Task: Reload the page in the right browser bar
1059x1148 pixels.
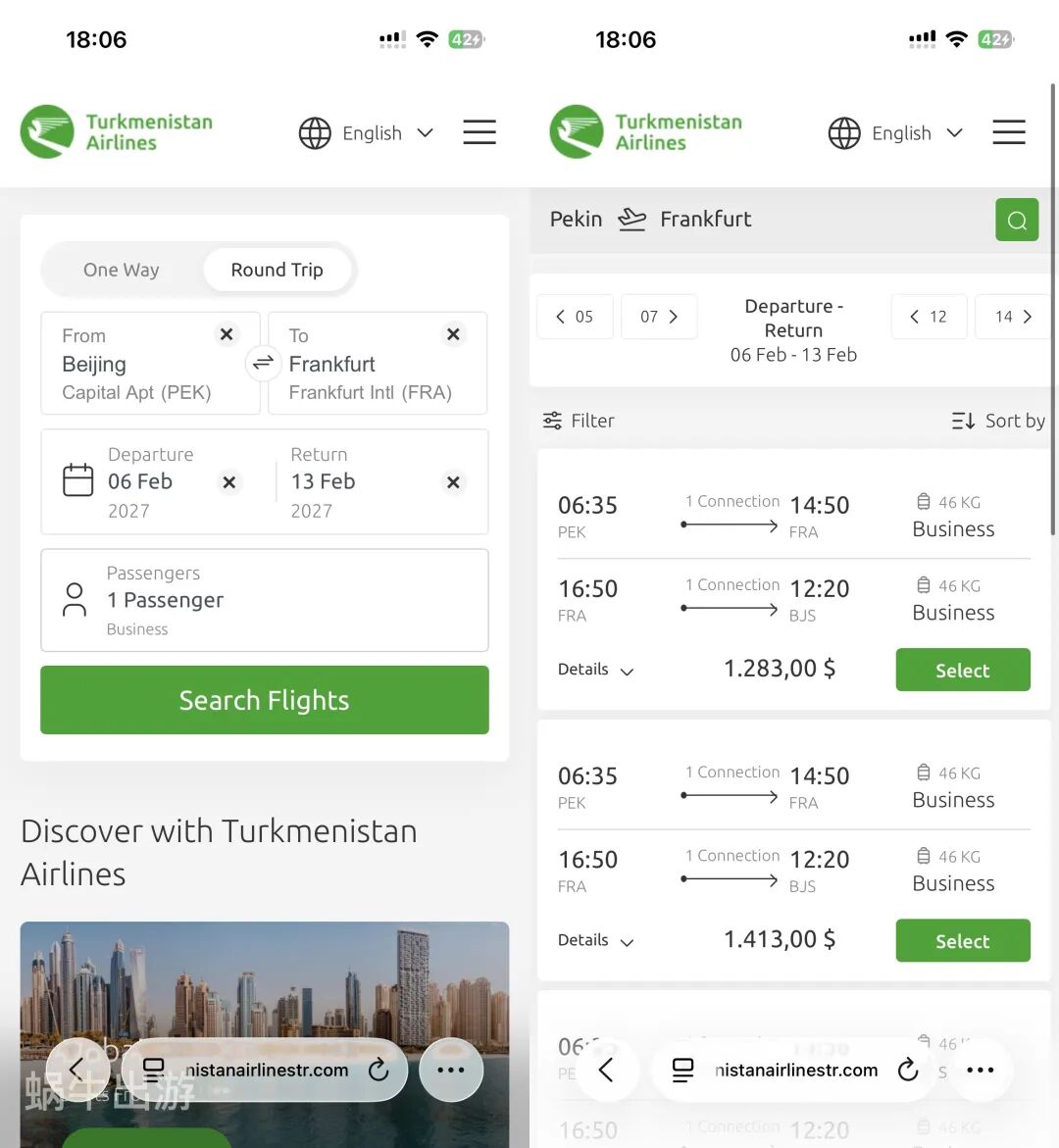Action: tap(908, 1070)
